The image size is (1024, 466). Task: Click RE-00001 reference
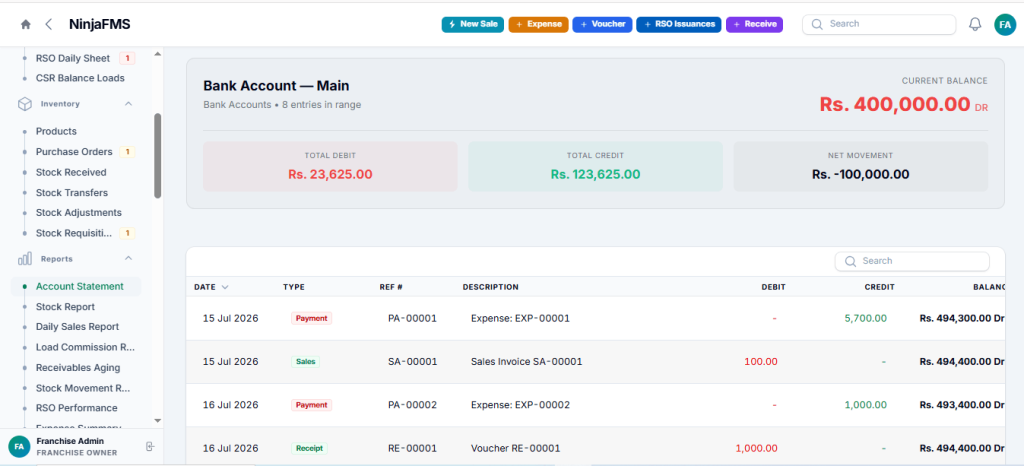pos(412,448)
